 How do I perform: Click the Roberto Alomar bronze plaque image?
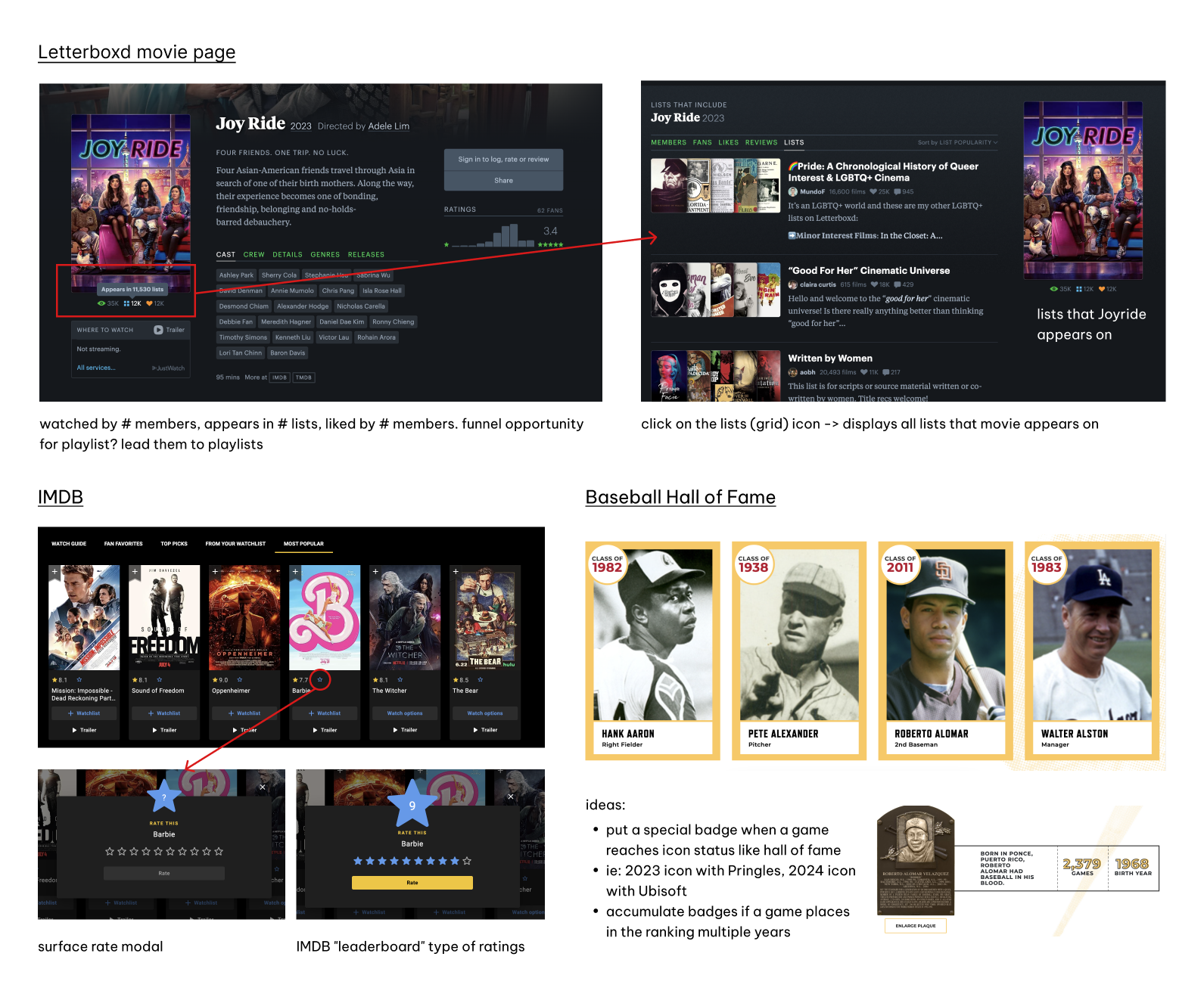click(916, 861)
